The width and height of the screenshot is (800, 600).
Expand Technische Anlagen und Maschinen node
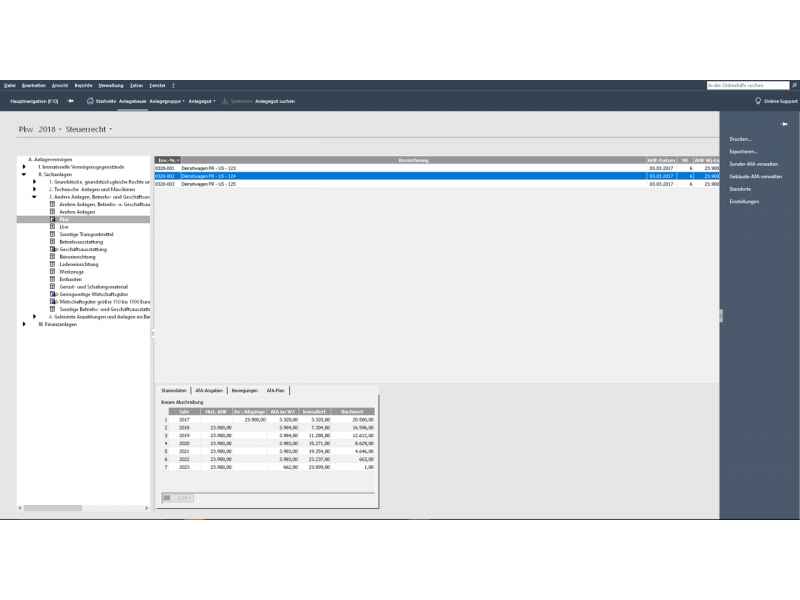tap(35, 189)
